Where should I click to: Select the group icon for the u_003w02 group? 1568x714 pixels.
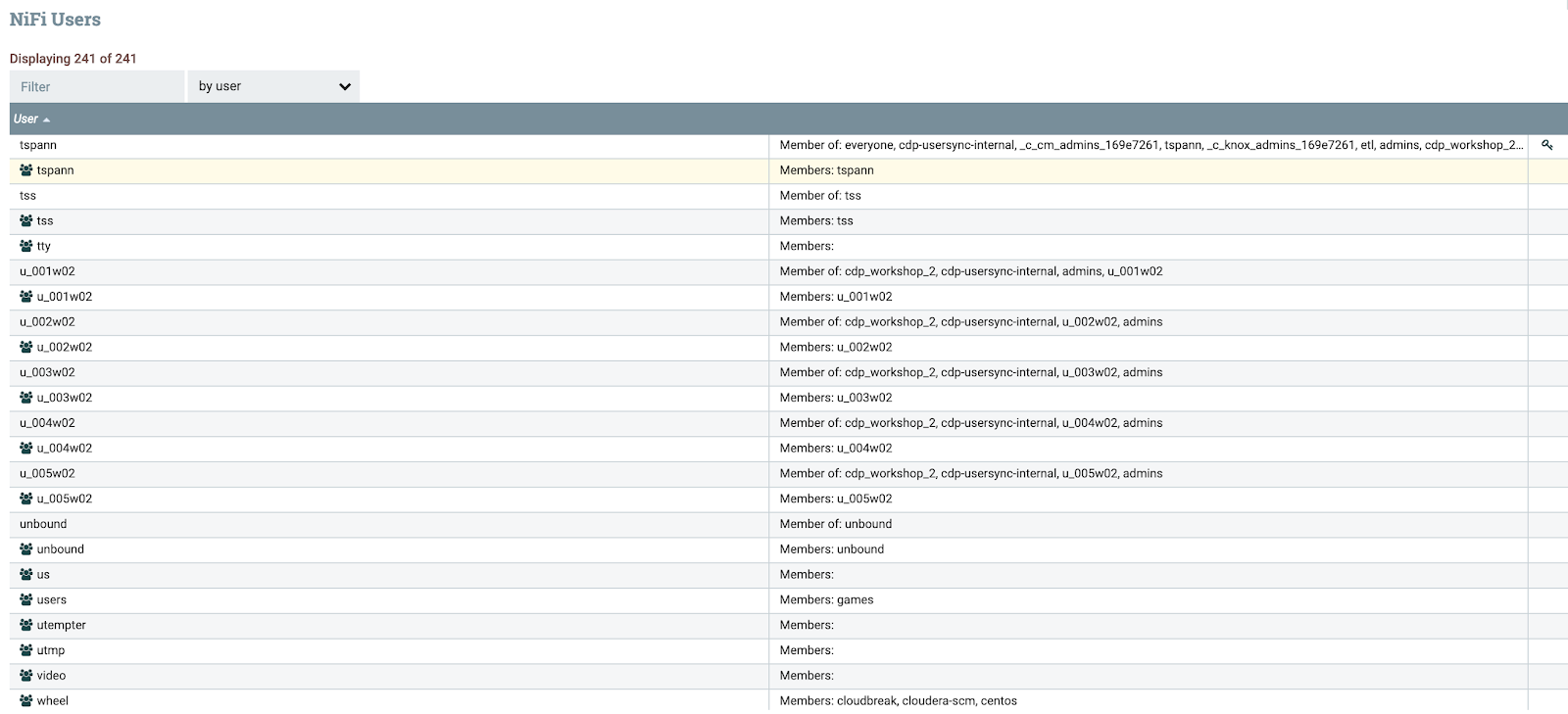(26, 398)
